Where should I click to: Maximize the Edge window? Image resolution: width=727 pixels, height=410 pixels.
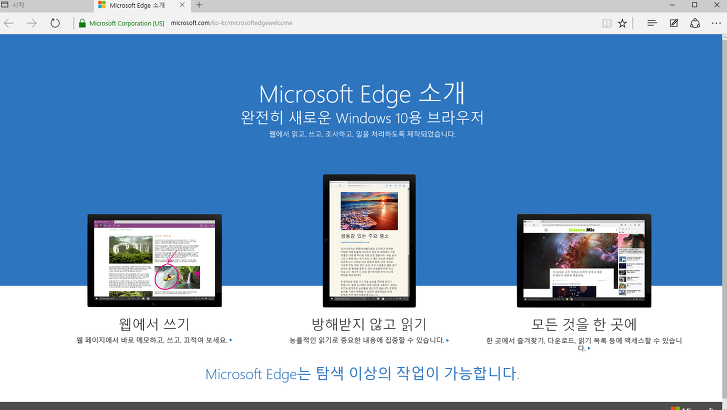click(x=694, y=5)
